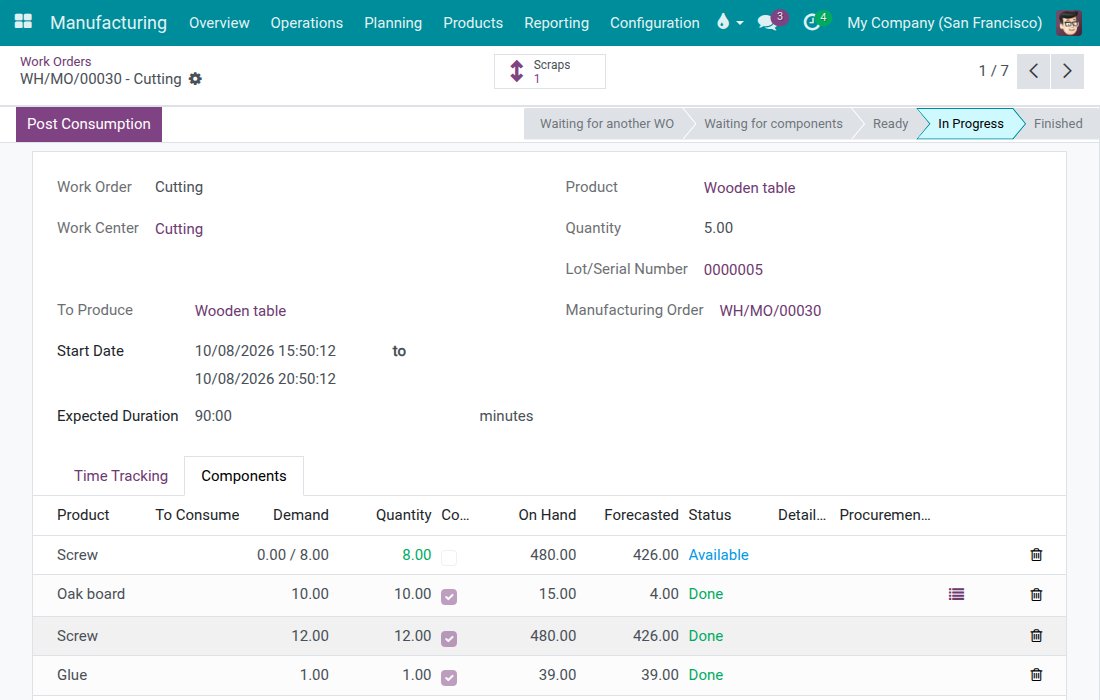
Task: Open the Configuration menu
Action: coord(655,22)
